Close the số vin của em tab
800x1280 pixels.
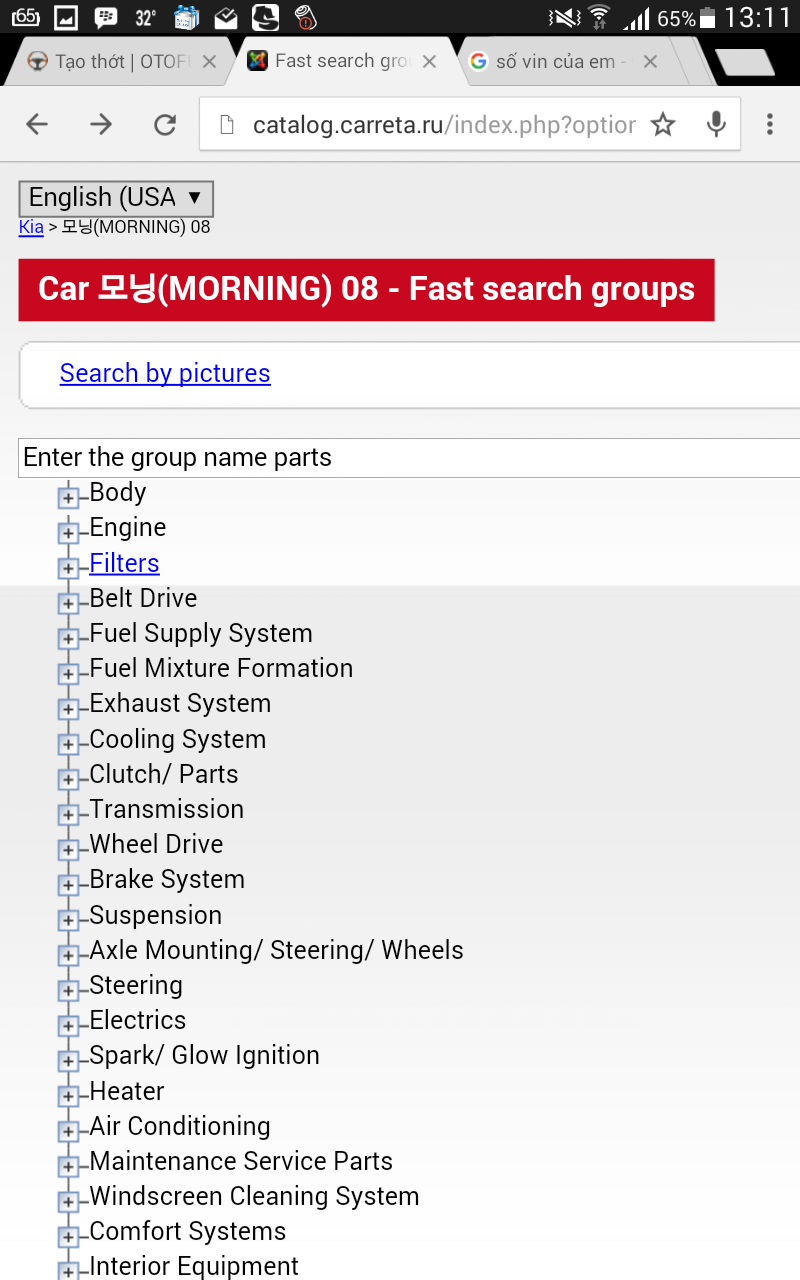650,62
